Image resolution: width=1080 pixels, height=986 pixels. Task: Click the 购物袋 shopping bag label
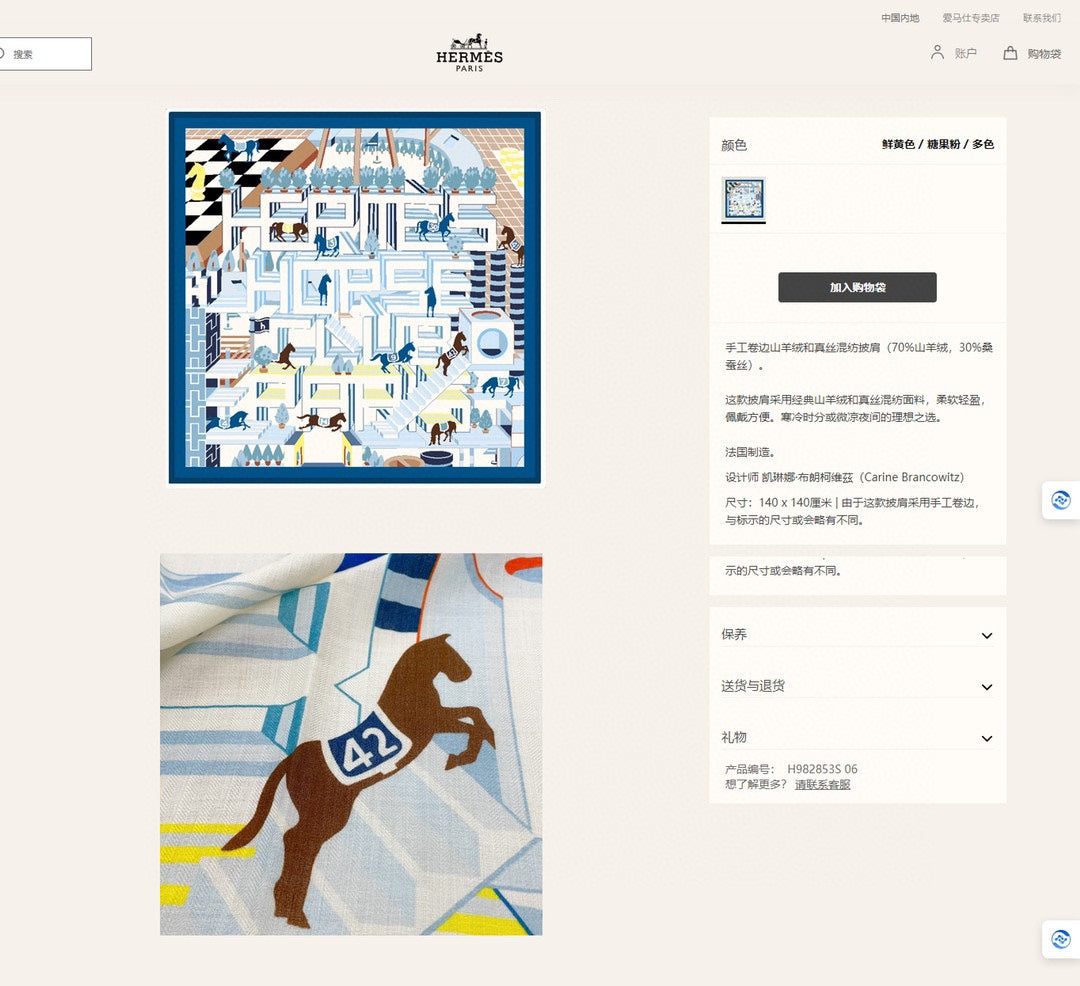pos(1044,54)
